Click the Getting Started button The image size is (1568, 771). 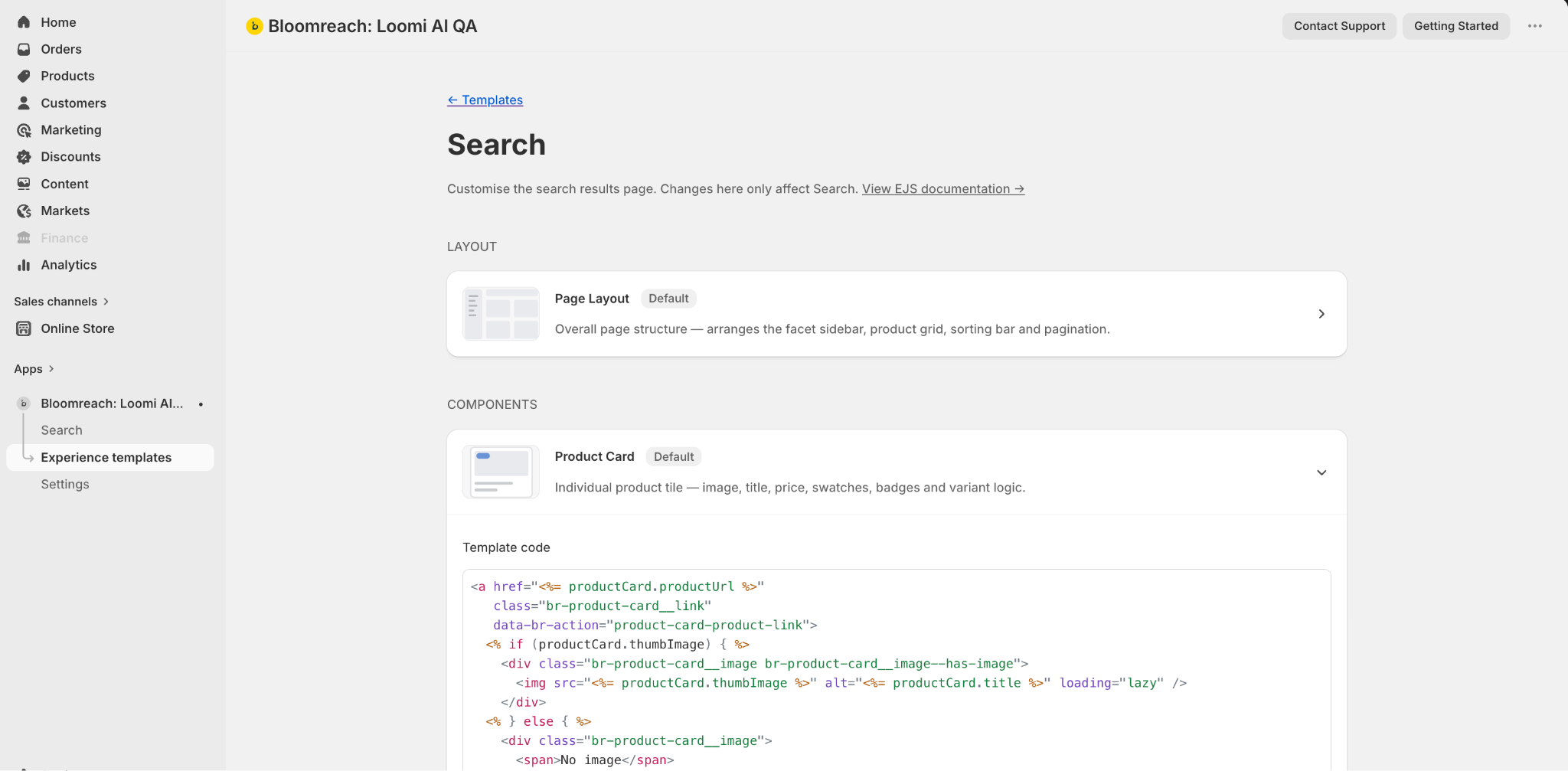(x=1455, y=26)
